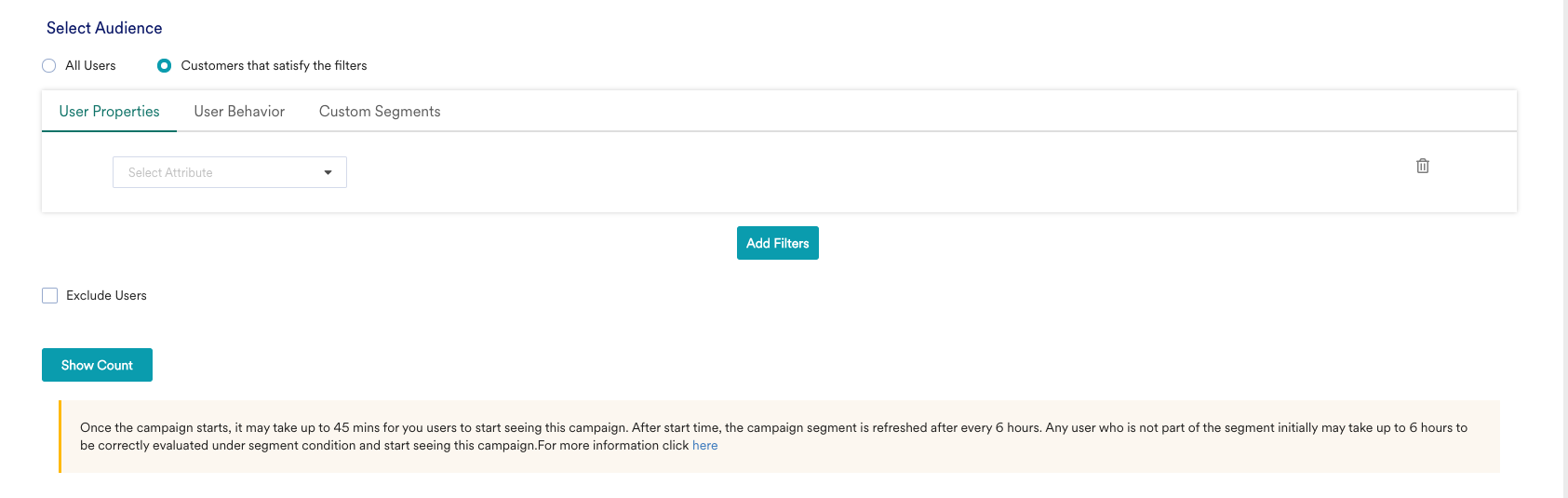Click the Add Filters button

point(778,243)
